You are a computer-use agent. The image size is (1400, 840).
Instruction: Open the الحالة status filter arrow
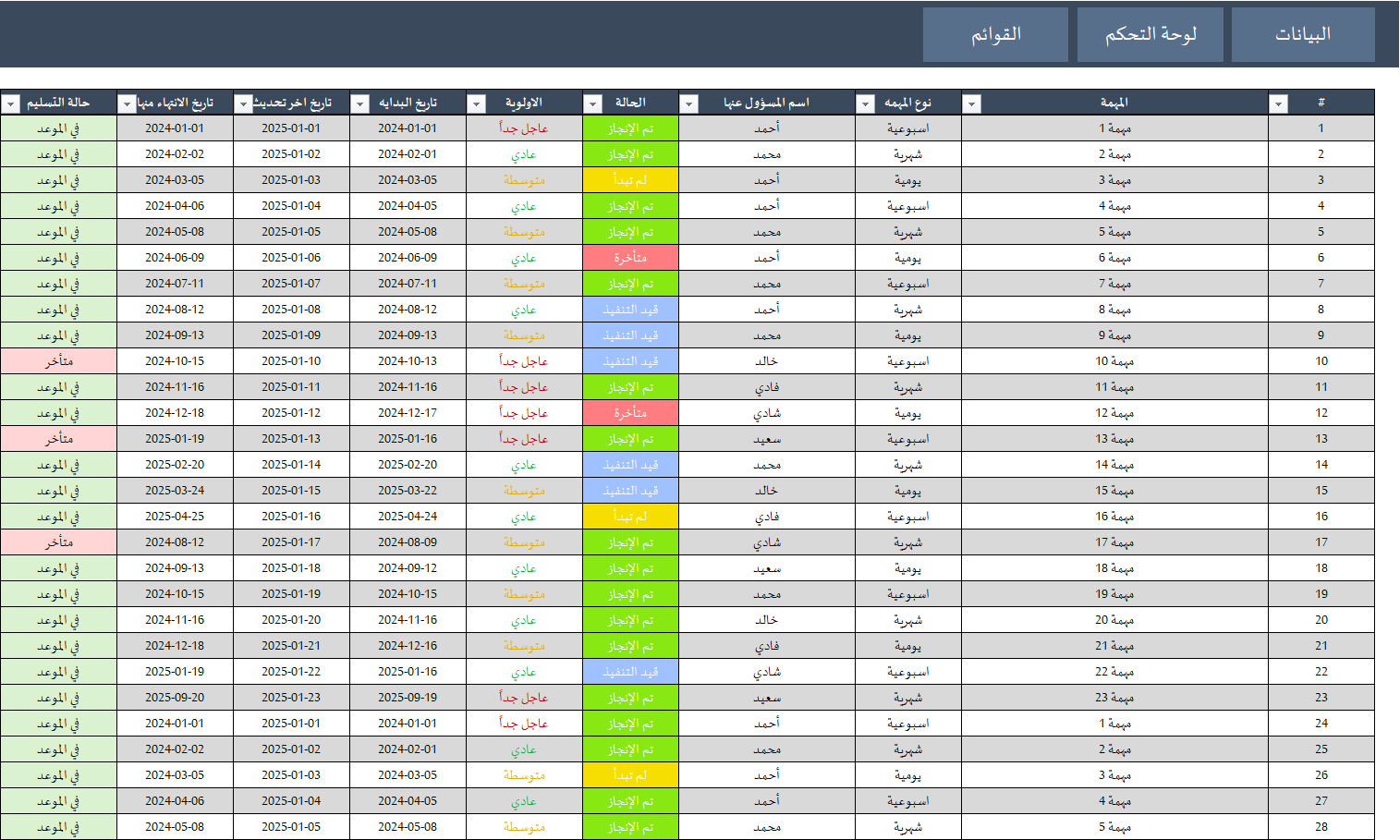(x=592, y=104)
